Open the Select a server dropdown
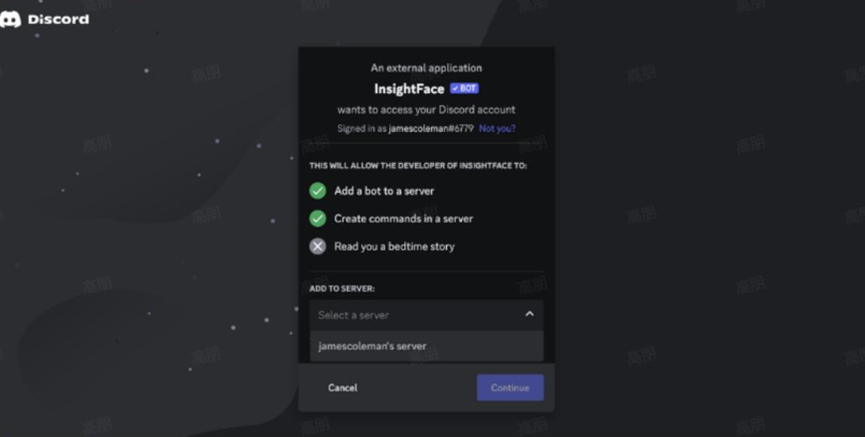865x437 pixels. [426, 315]
